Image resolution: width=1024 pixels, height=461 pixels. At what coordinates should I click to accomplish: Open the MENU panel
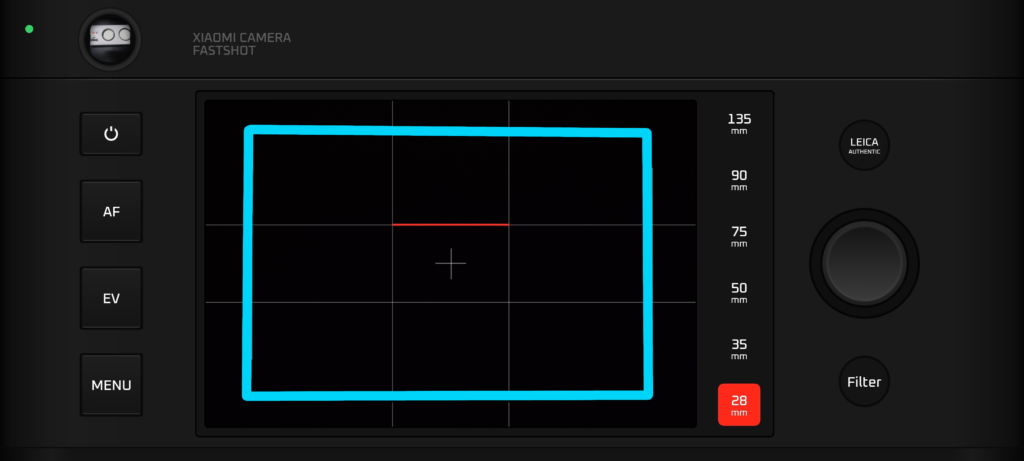[111, 385]
